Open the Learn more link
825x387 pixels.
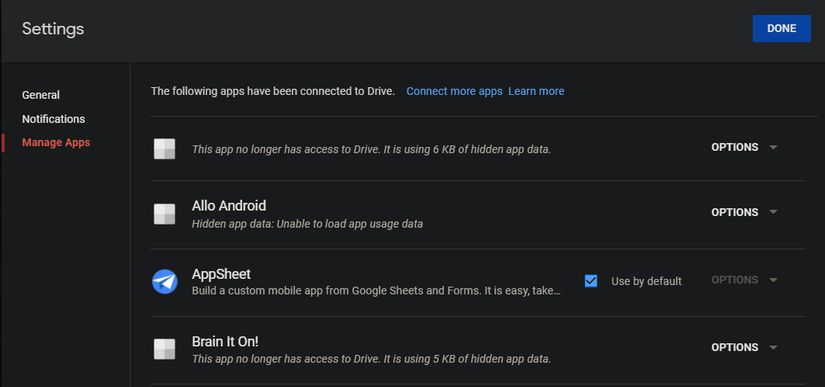pos(536,91)
